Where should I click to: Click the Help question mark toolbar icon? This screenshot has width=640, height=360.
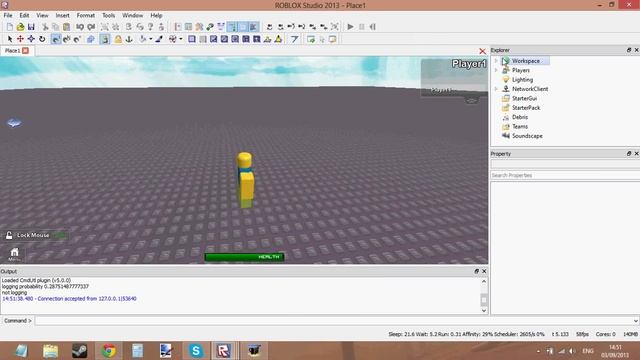(x=151, y=27)
